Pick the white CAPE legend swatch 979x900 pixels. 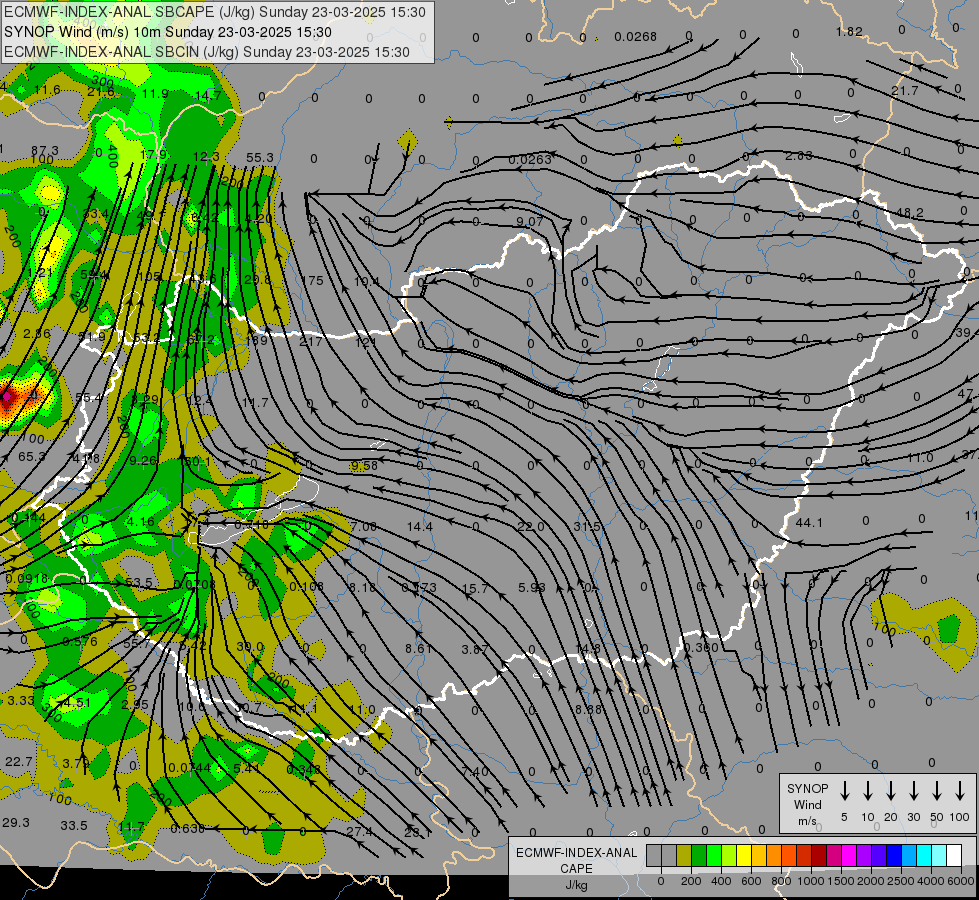coord(953,856)
